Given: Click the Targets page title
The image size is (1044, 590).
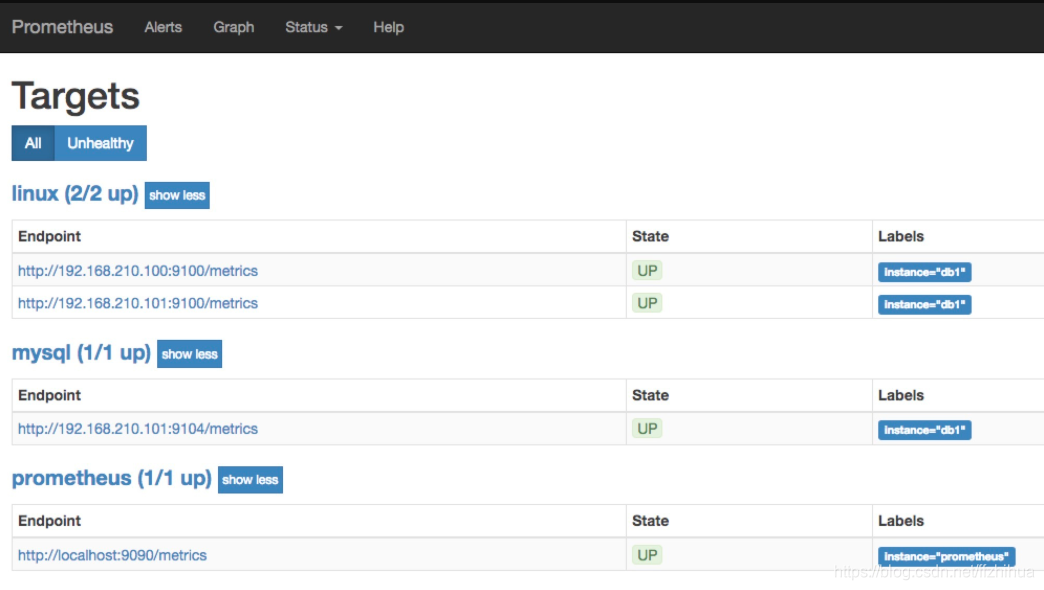Looking at the screenshot, I should (x=76, y=96).
